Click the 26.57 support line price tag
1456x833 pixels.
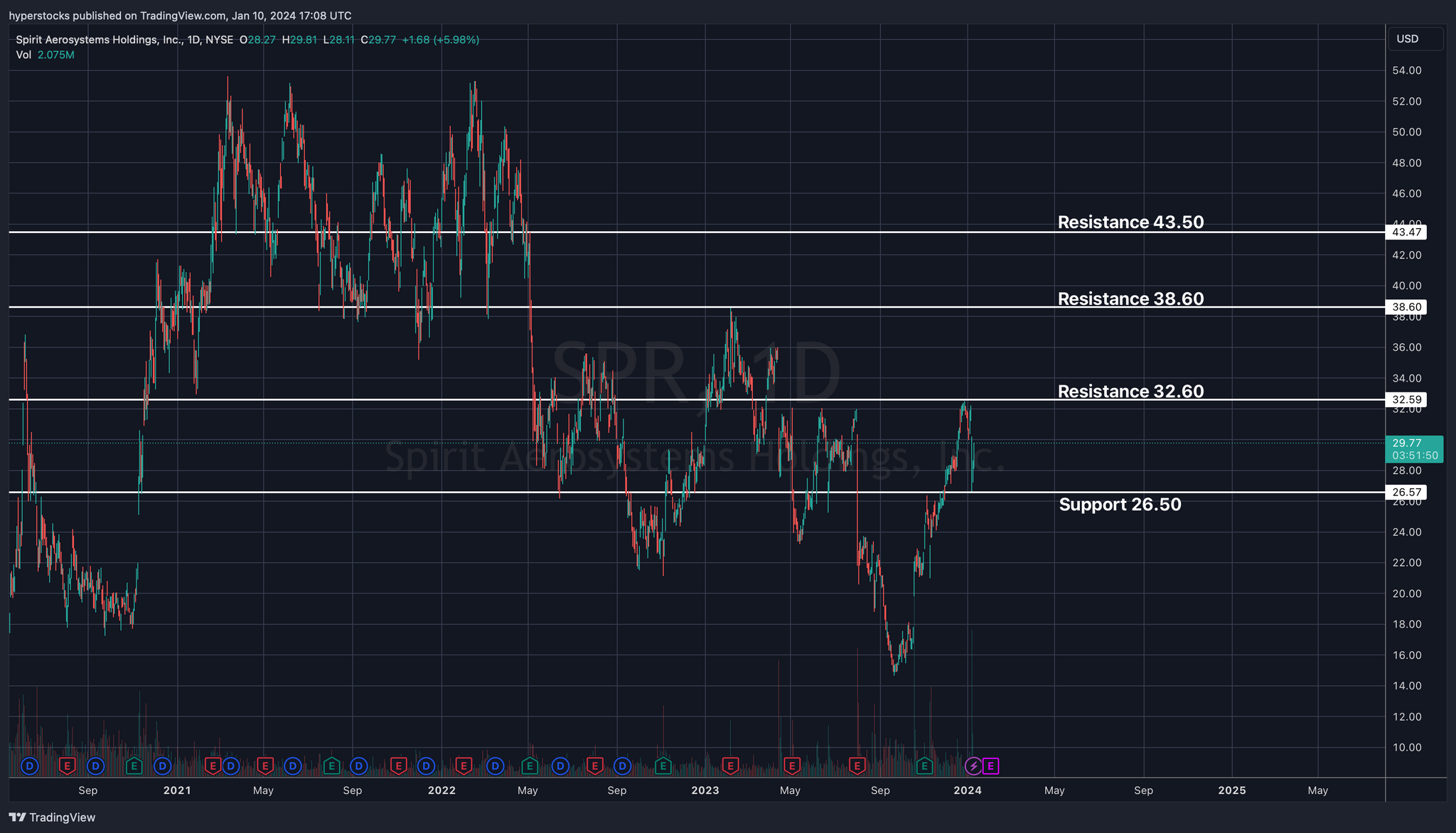(x=1406, y=492)
